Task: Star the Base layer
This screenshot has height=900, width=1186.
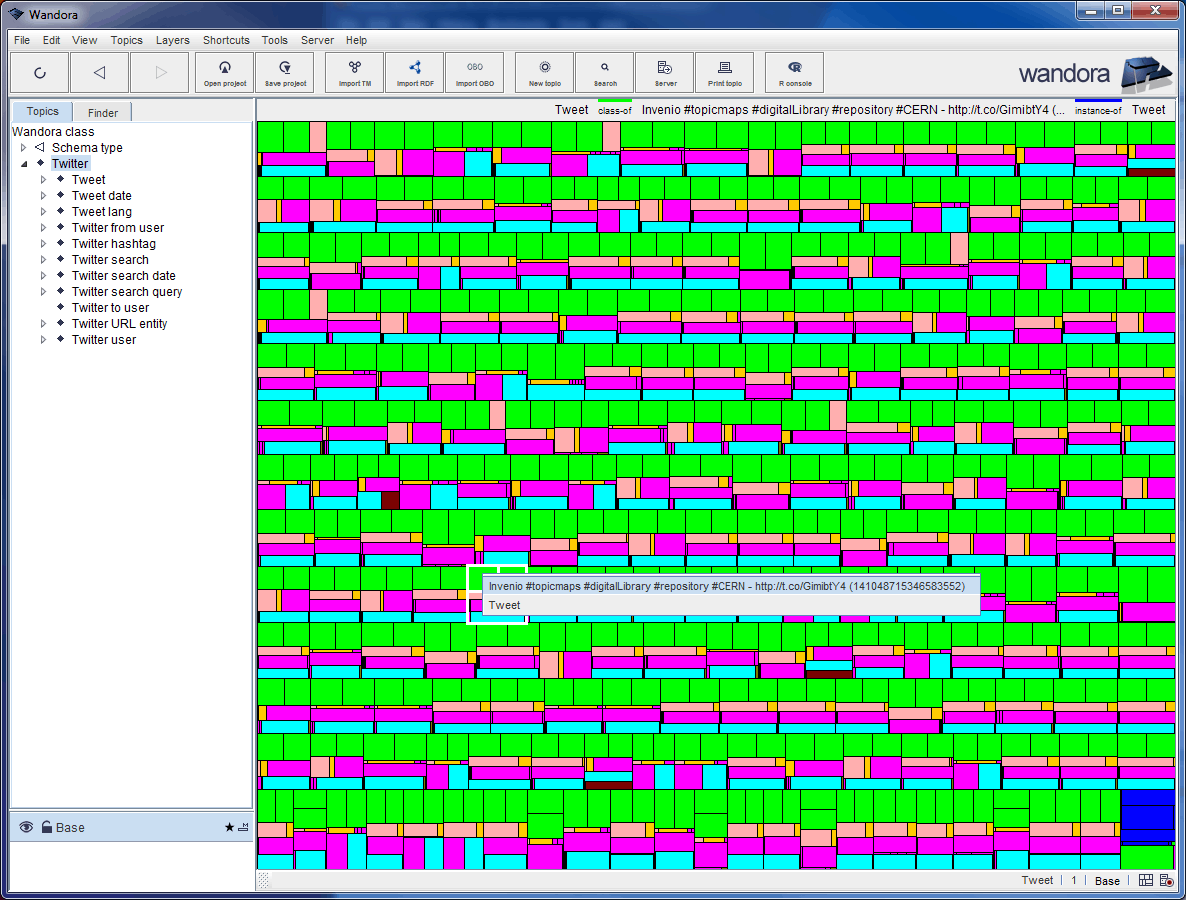Action: (229, 827)
